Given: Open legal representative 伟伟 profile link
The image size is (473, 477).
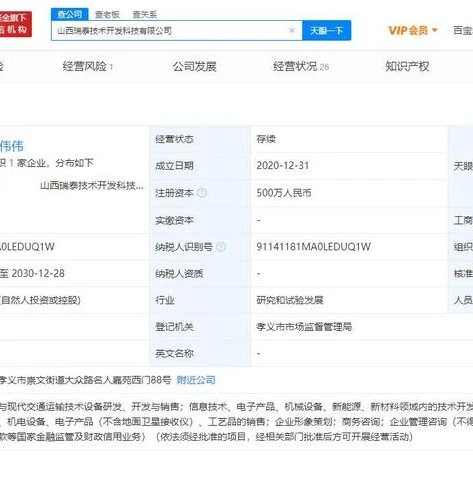Looking at the screenshot, I should click(12, 146).
